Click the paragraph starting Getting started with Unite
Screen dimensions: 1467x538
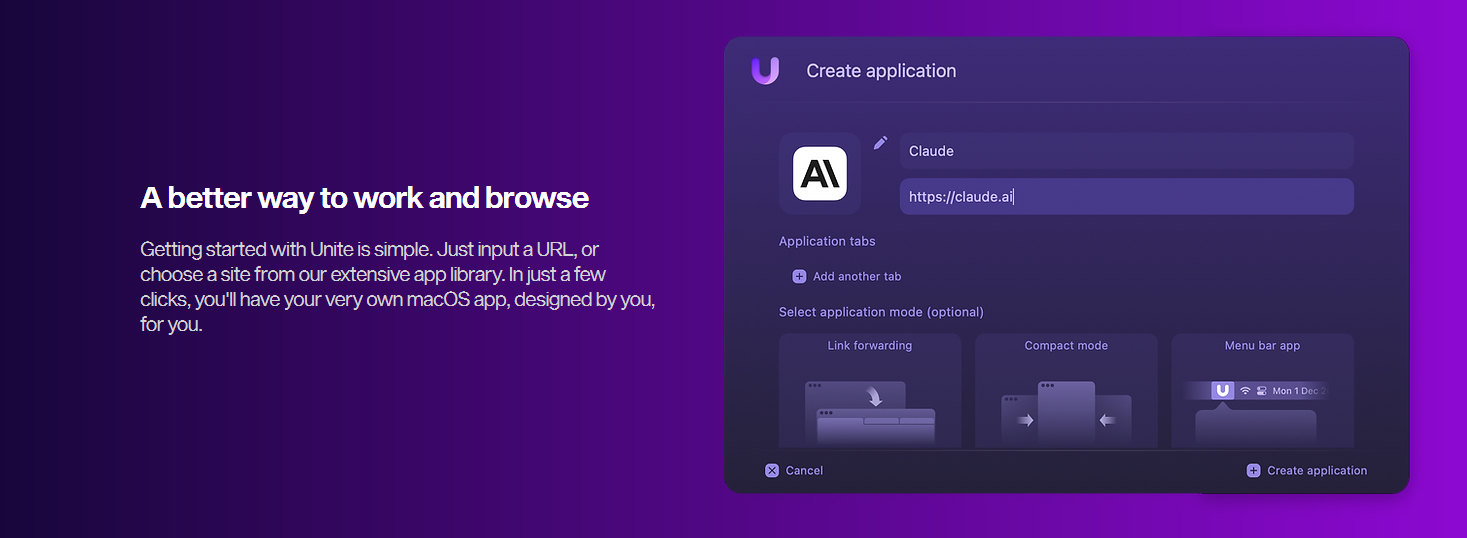pyautogui.click(x=398, y=286)
